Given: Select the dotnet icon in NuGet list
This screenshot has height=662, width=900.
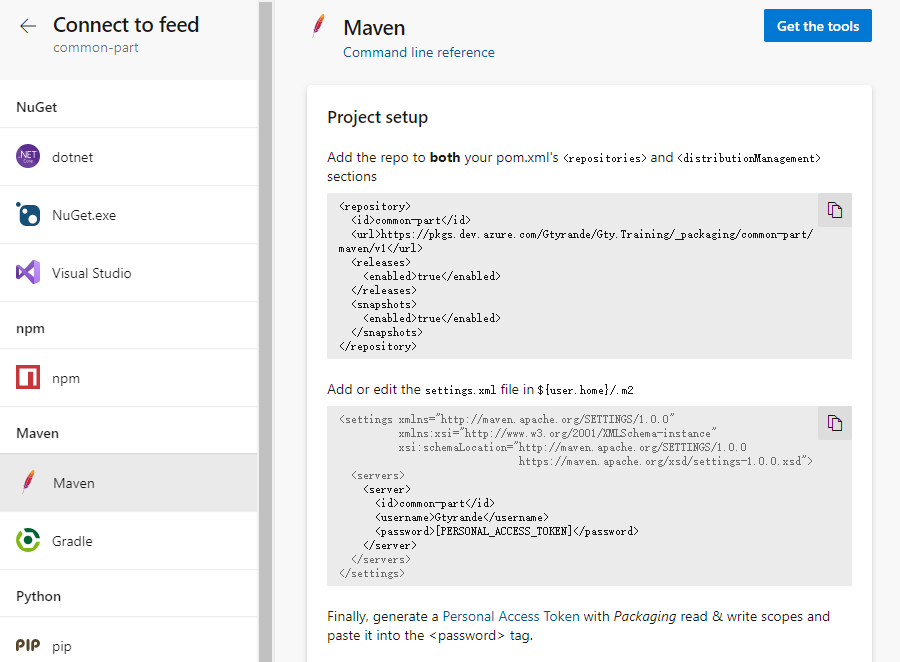Looking at the screenshot, I should point(28,157).
